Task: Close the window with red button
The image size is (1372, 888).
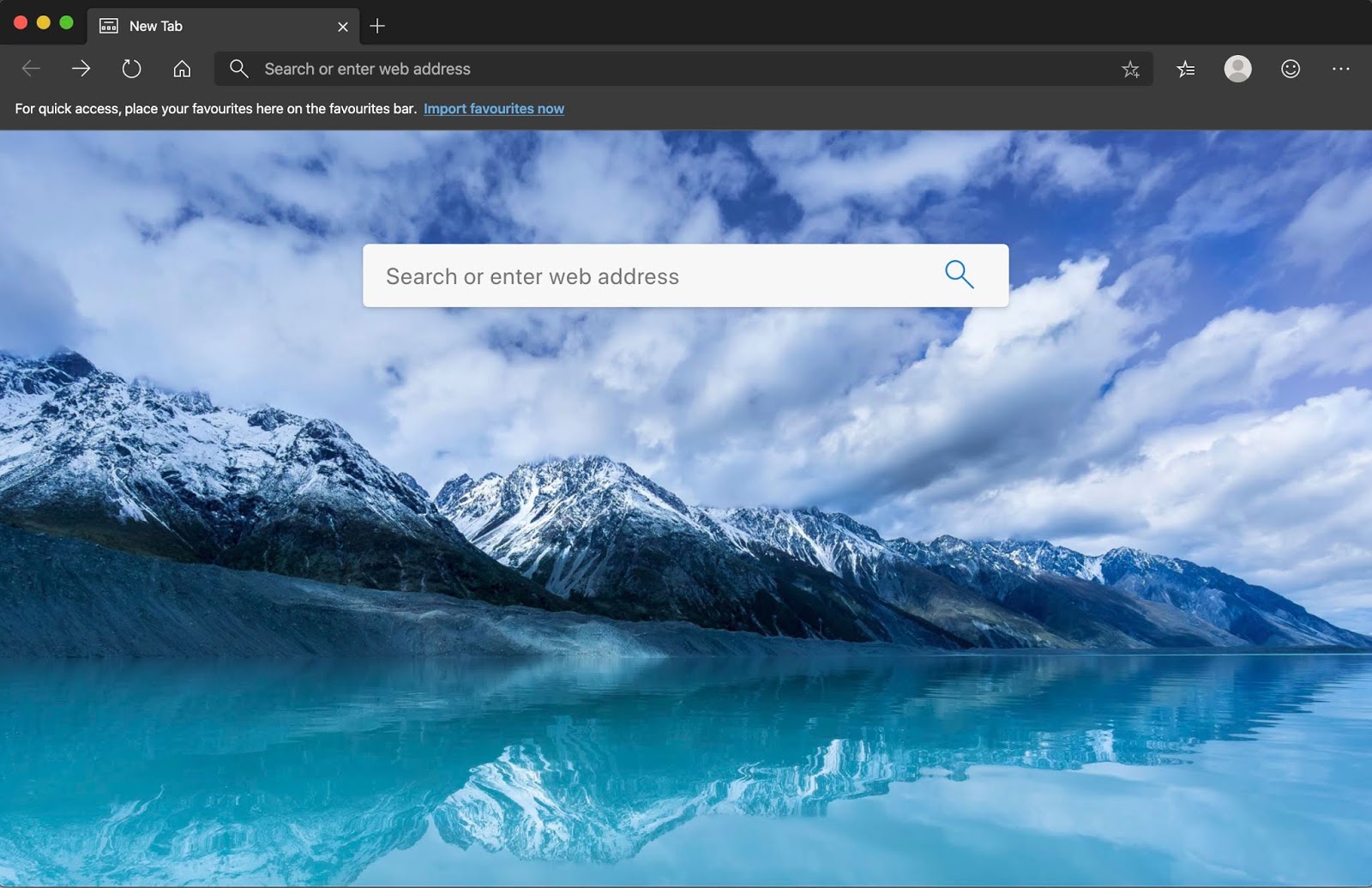Action: point(21,23)
